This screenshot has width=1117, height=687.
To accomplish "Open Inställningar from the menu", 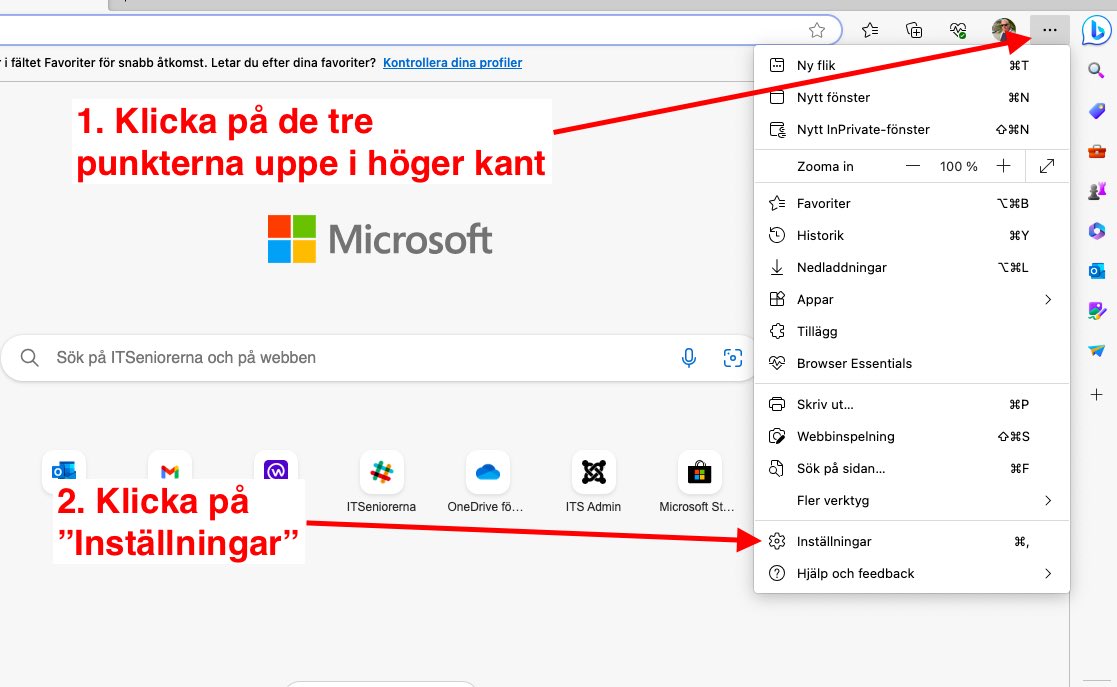I will [x=912, y=541].
